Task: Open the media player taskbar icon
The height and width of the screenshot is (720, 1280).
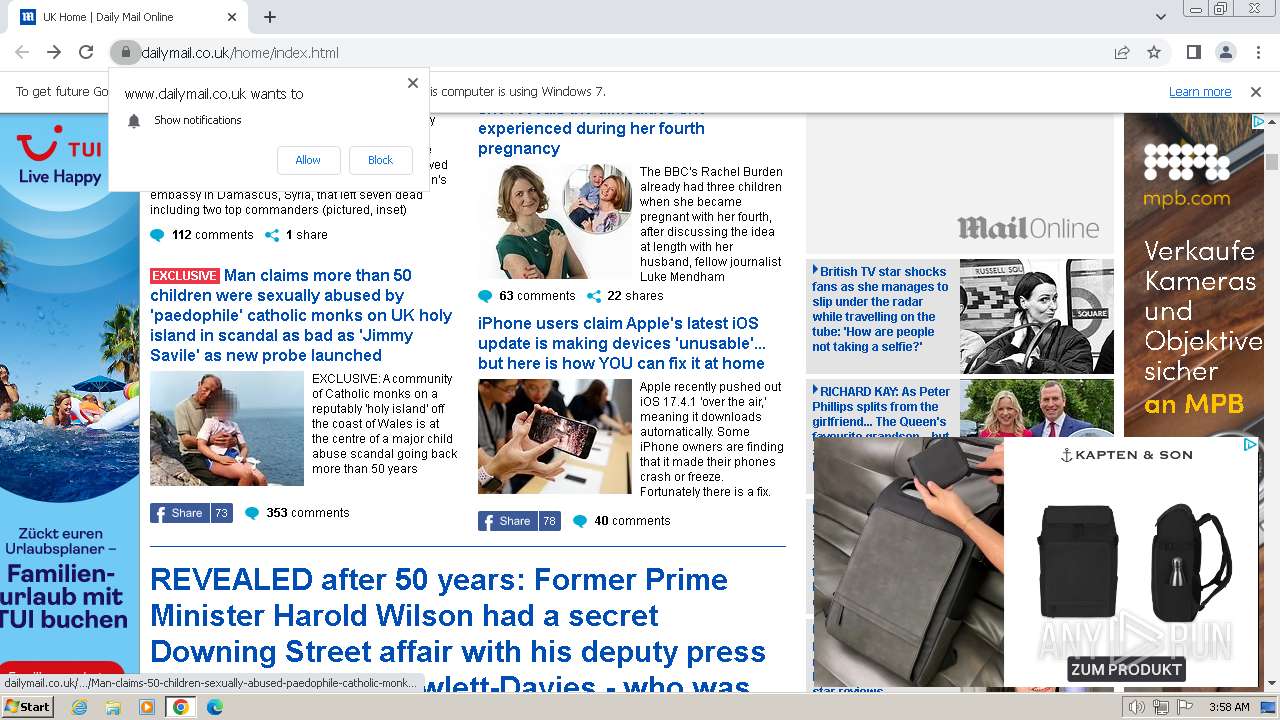Action: pos(147,707)
